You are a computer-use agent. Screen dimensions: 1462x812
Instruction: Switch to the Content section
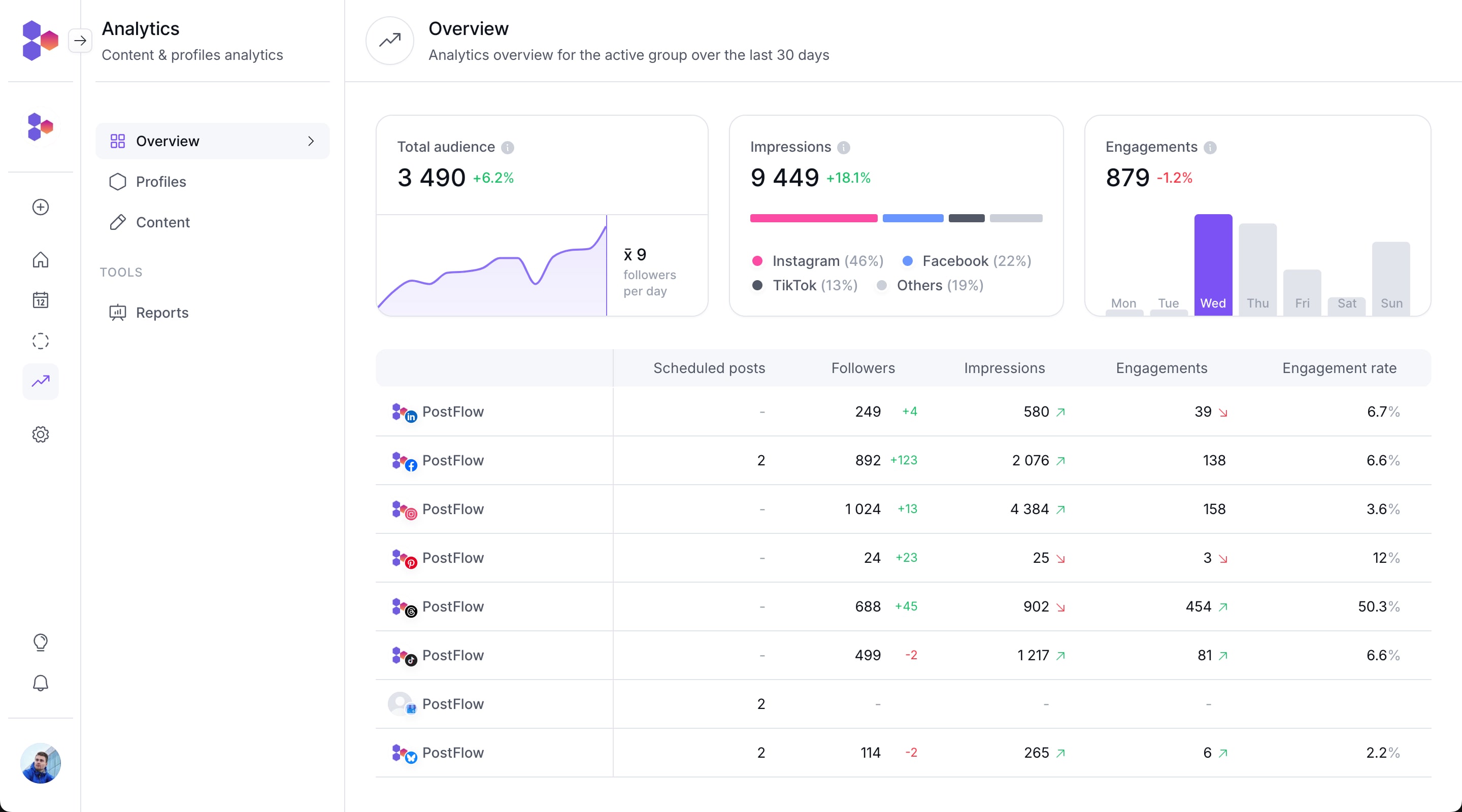162,222
